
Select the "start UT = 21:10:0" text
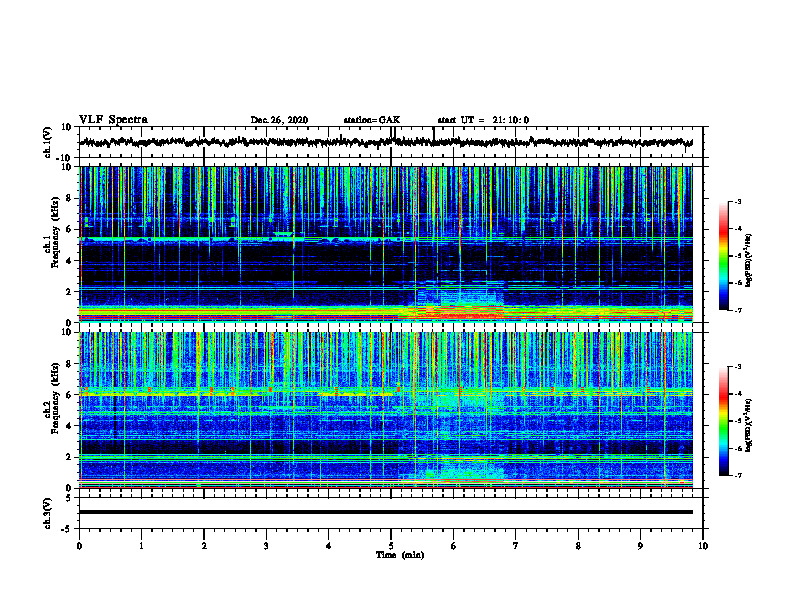pos(483,120)
